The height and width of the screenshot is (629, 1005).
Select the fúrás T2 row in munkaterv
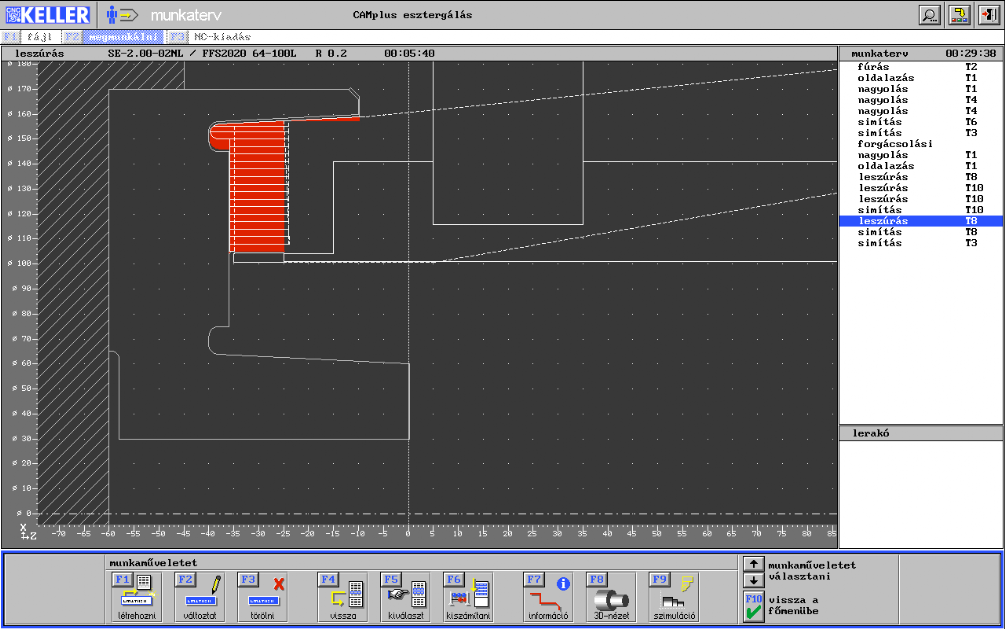(x=921, y=67)
